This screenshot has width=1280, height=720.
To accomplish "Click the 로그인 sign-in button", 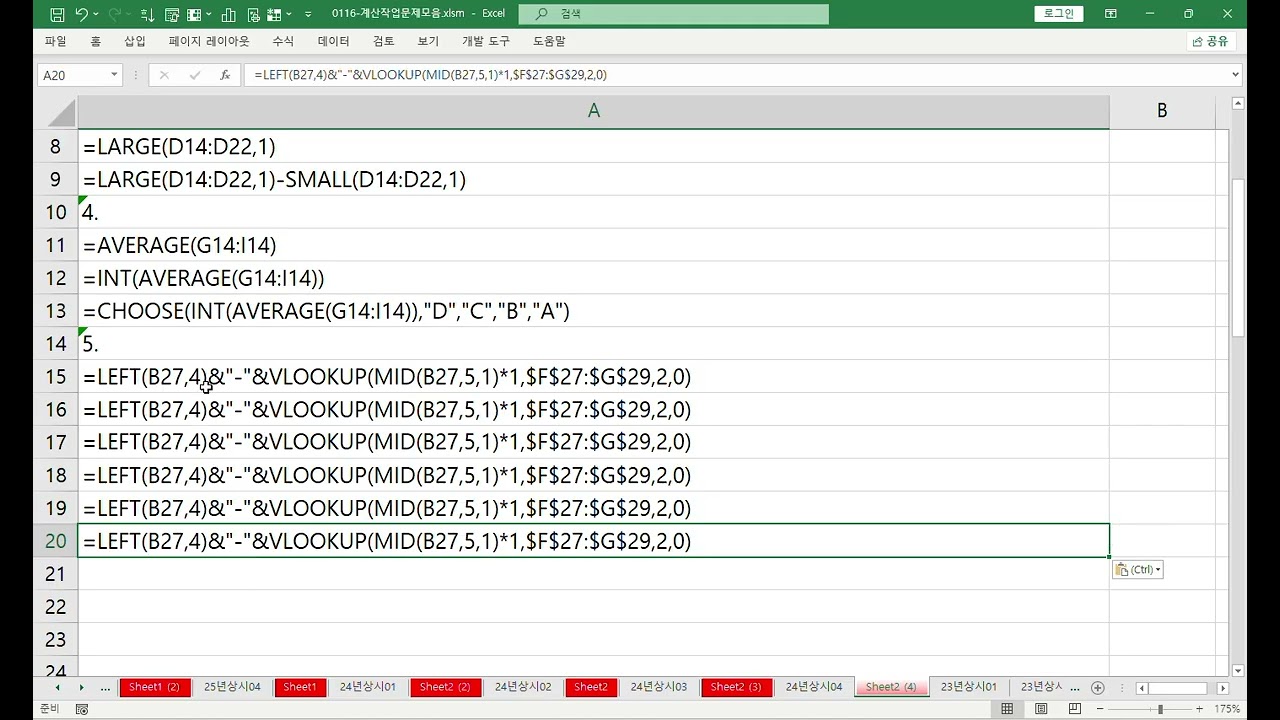I will (x=1058, y=14).
